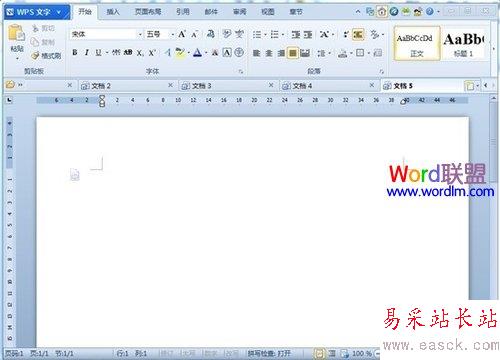The width and height of the screenshot is (500, 360).
Task: Click the Format Painter (格式刷) button
Action: pyautogui.click(x=47, y=56)
